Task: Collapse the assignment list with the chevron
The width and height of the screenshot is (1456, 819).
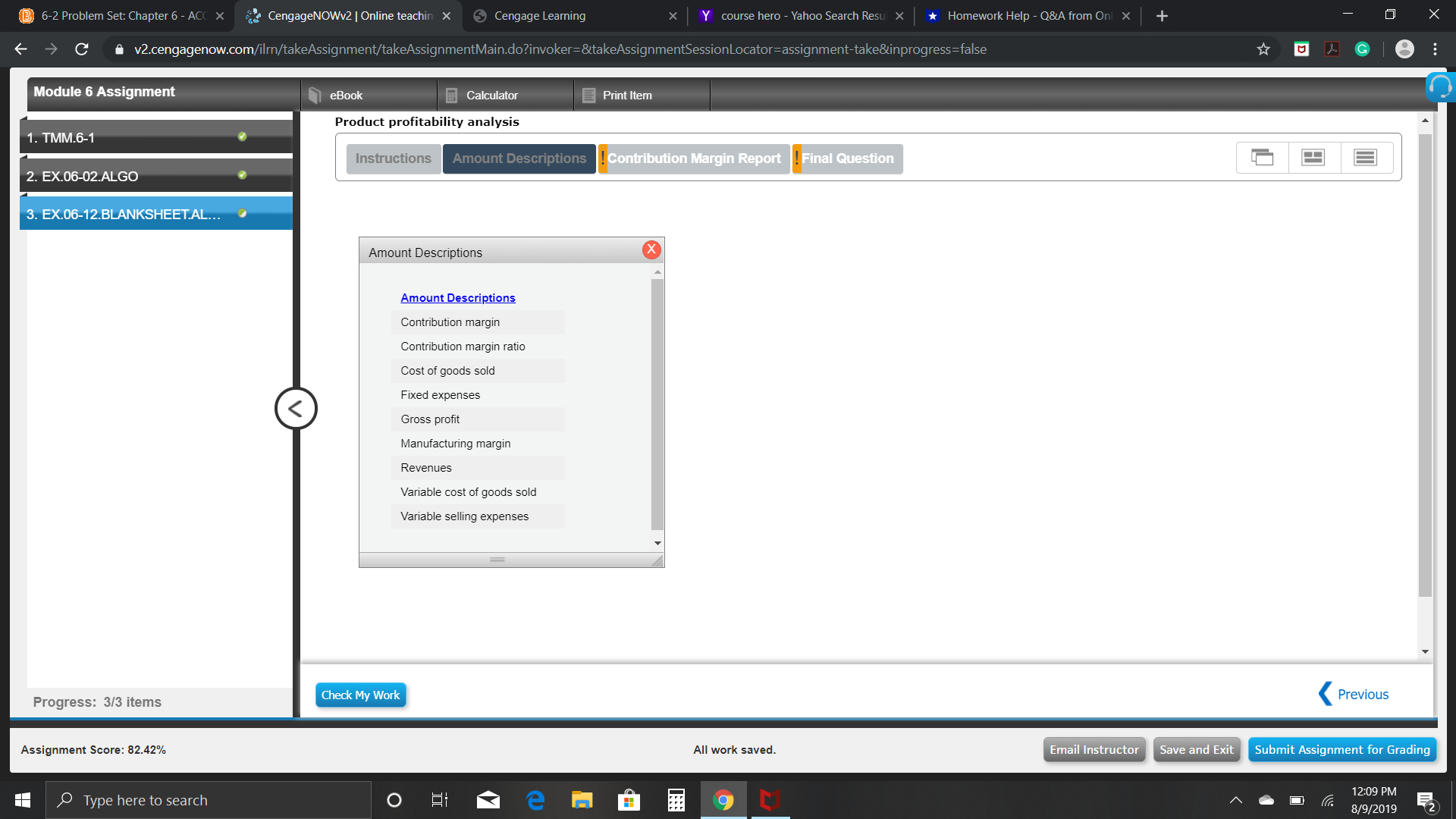Action: pos(296,407)
